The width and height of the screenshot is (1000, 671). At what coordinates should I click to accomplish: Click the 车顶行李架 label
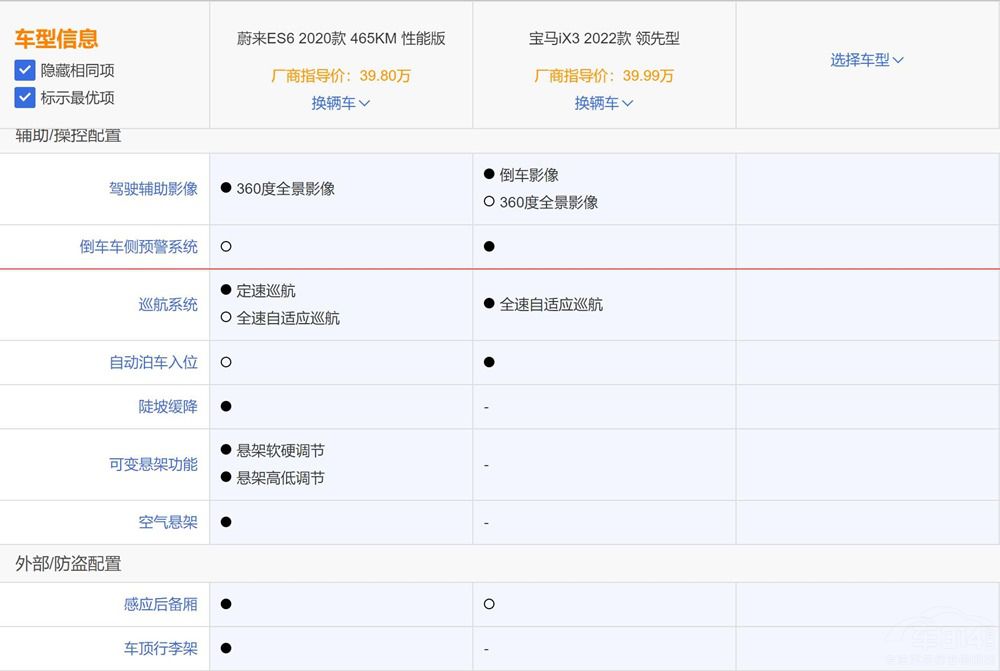(160, 649)
